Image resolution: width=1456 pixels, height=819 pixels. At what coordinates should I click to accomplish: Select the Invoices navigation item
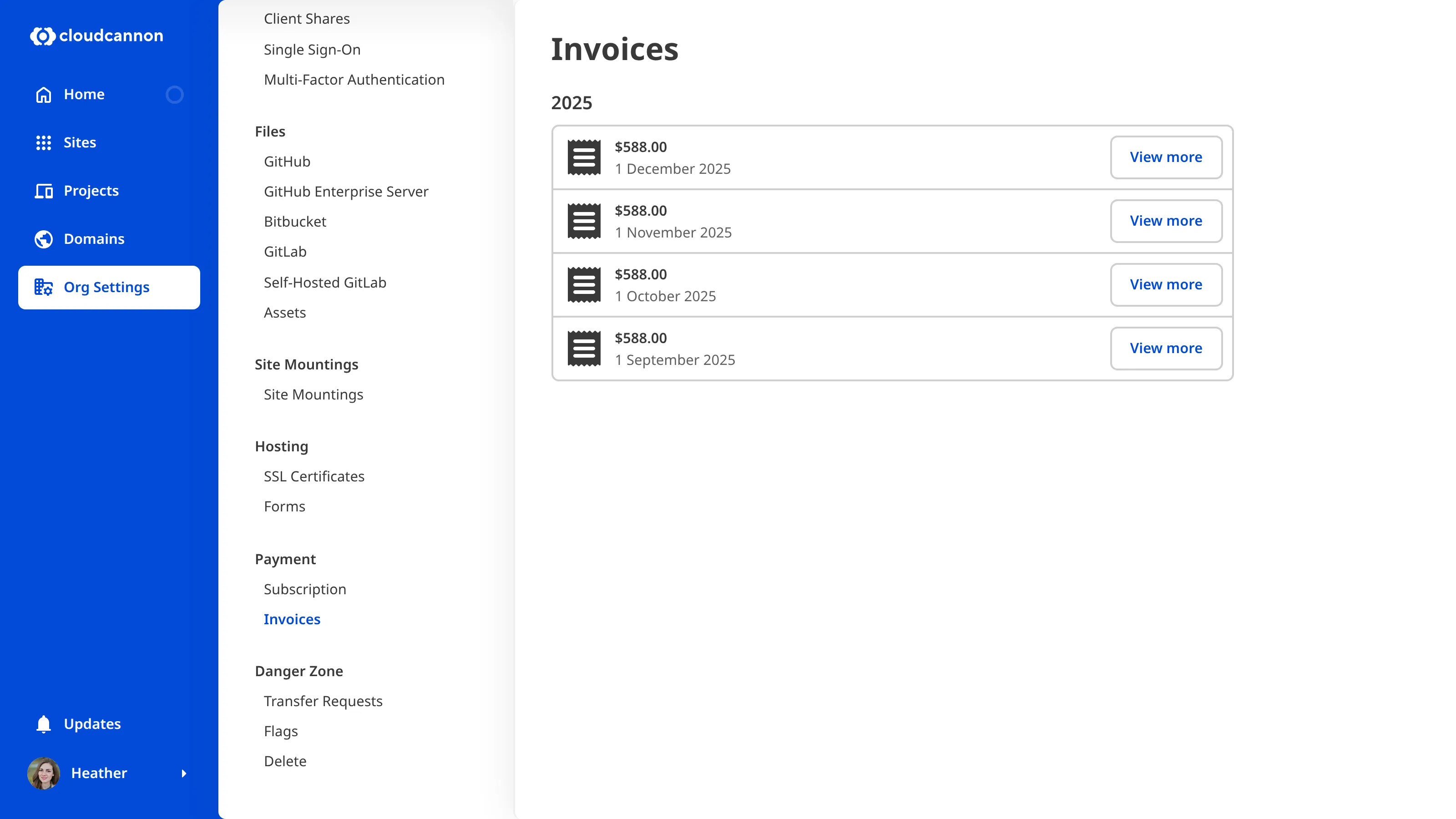point(292,619)
